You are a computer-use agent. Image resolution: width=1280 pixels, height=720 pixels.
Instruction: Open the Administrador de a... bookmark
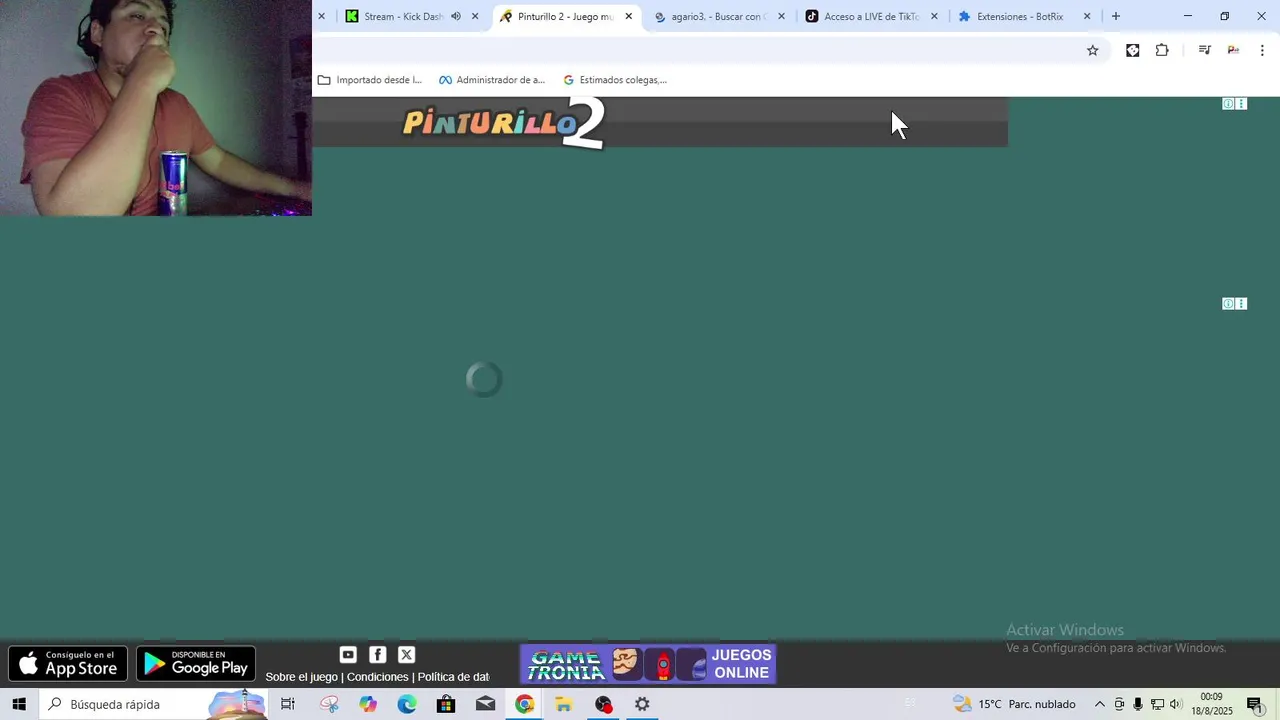[493, 80]
